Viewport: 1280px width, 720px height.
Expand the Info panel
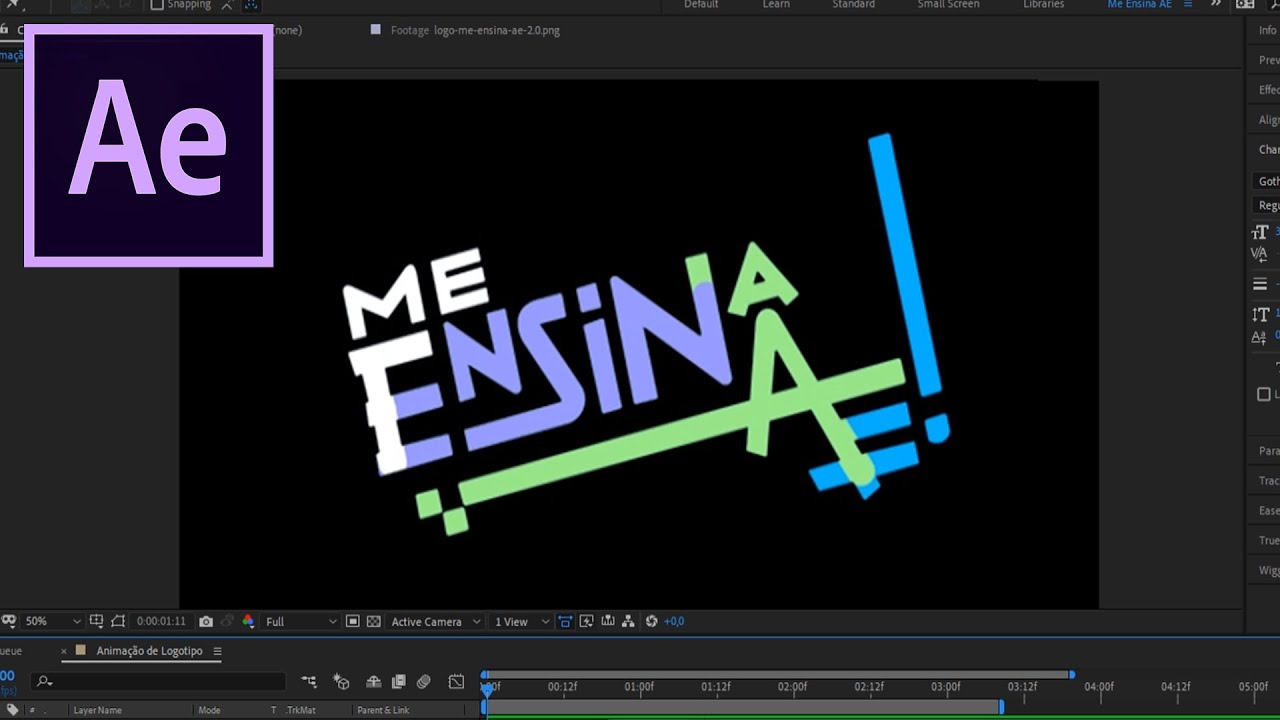(x=1267, y=30)
